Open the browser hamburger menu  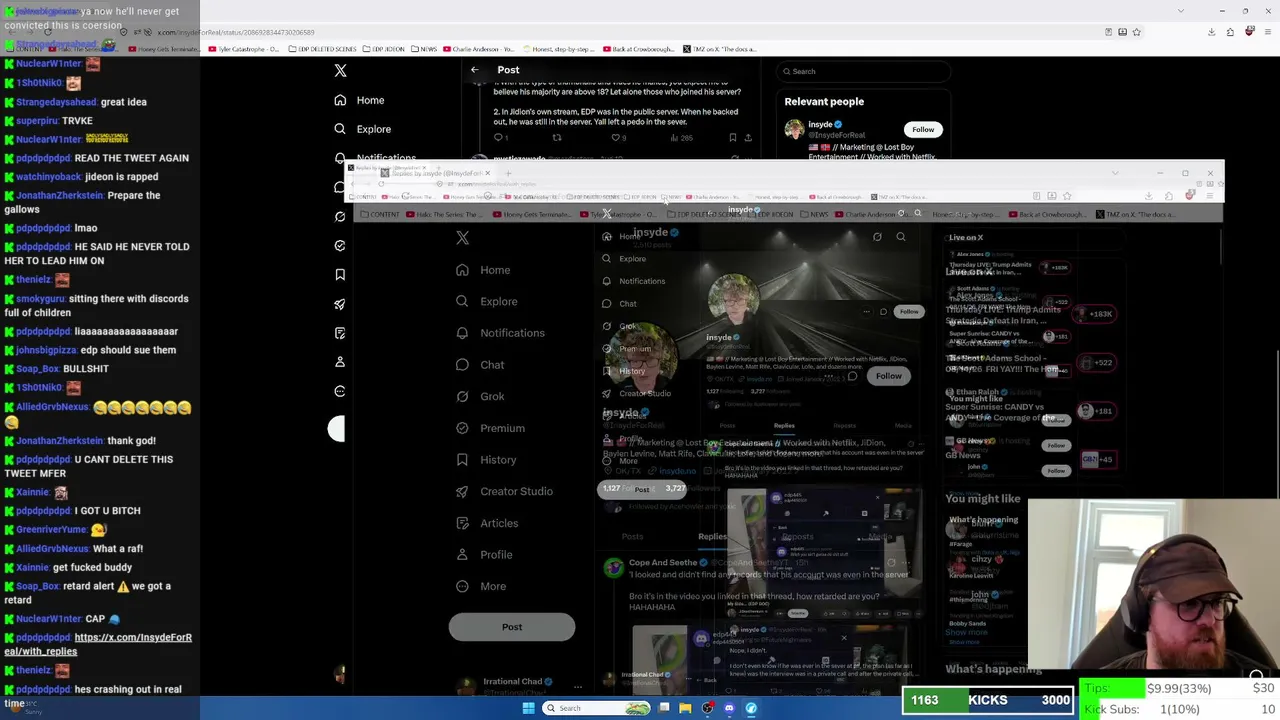coord(1268,32)
